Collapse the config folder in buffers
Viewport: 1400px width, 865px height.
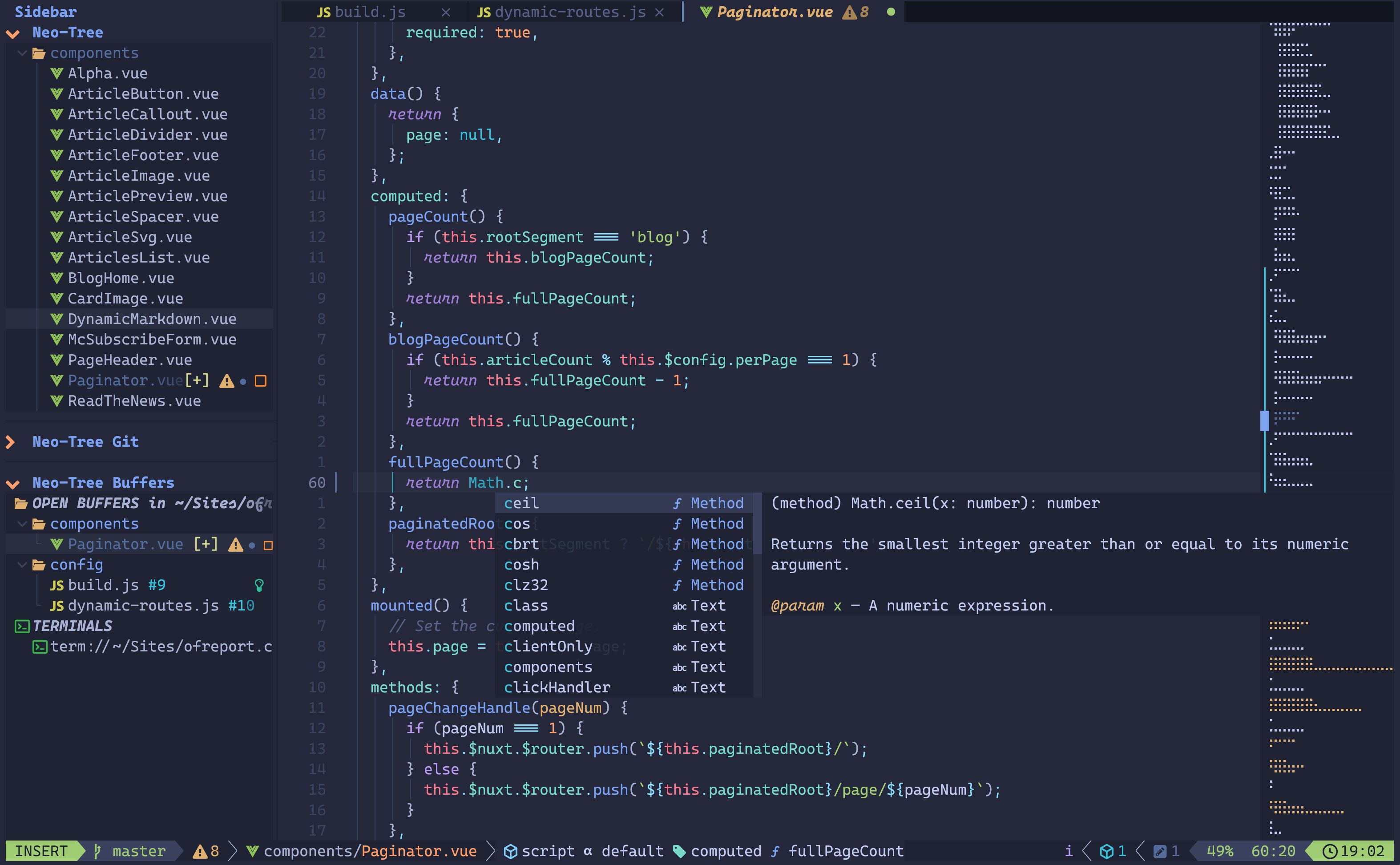tap(22, 565)
